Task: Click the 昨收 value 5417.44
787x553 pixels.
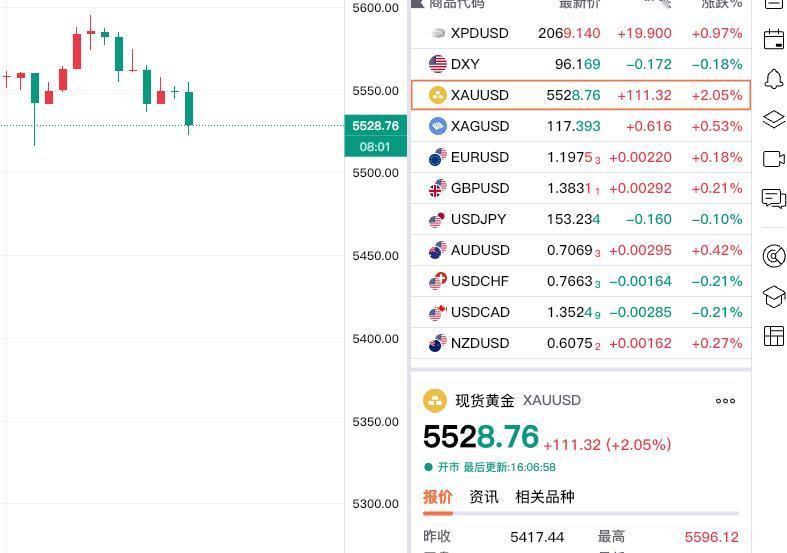Action: [x=537, y=537]
